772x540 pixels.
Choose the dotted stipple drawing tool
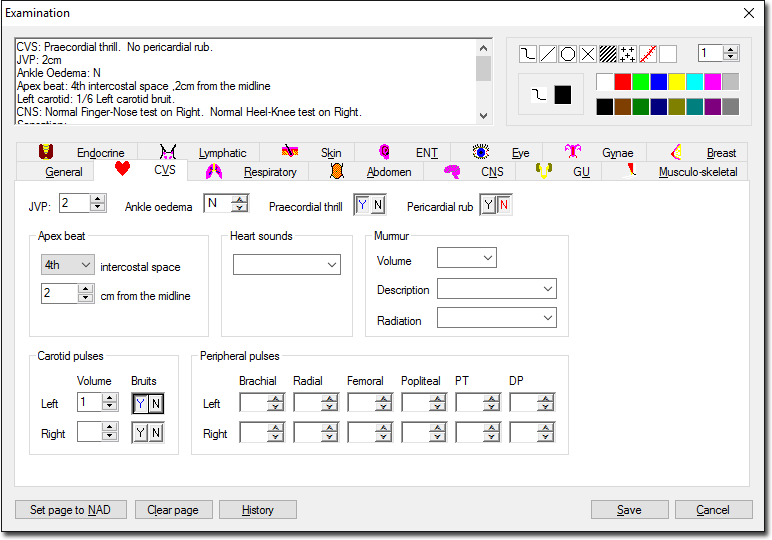click(x=628, y=54)
